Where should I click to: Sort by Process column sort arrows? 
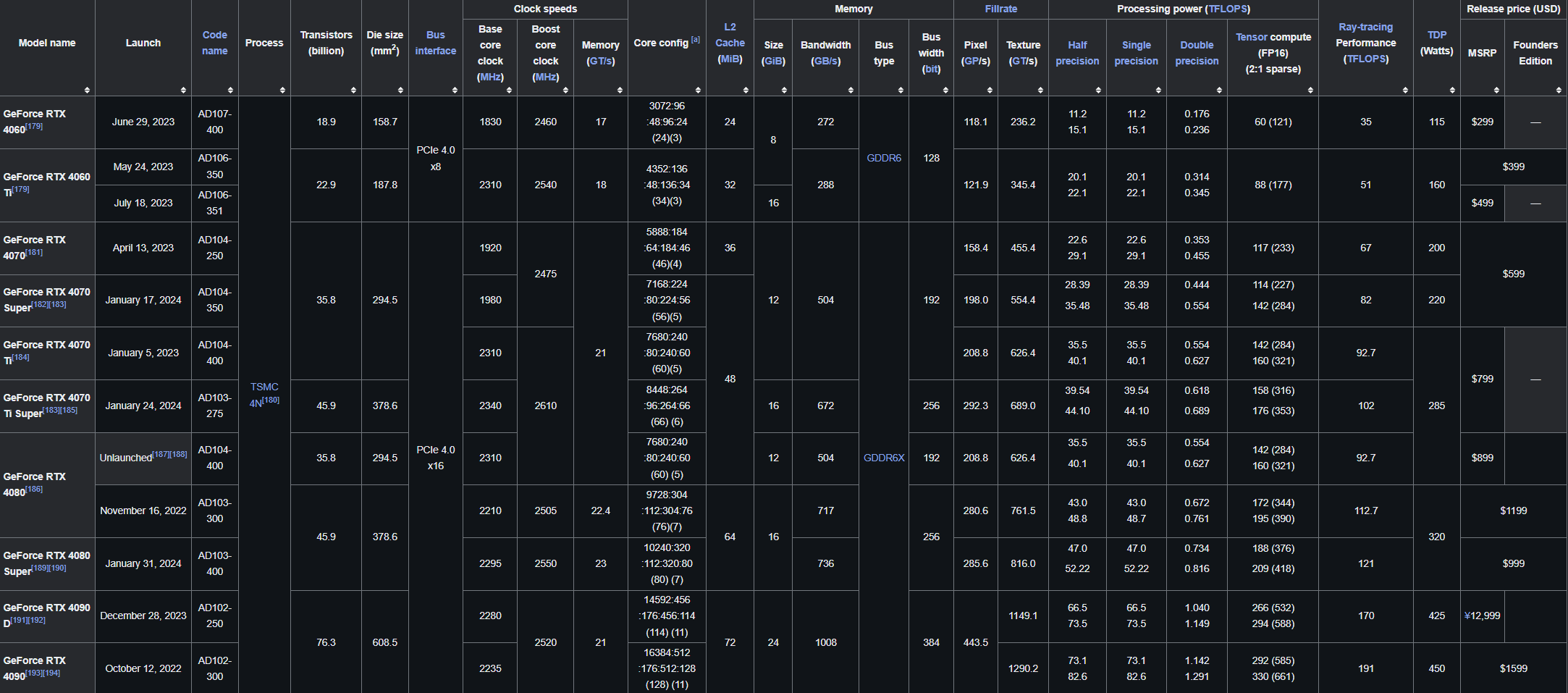click(282, 90)
